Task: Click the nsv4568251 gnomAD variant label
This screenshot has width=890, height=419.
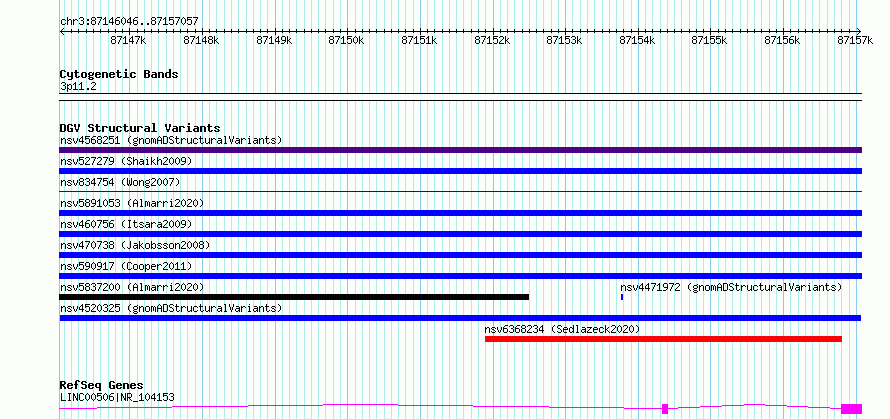Action: point(171,140)
